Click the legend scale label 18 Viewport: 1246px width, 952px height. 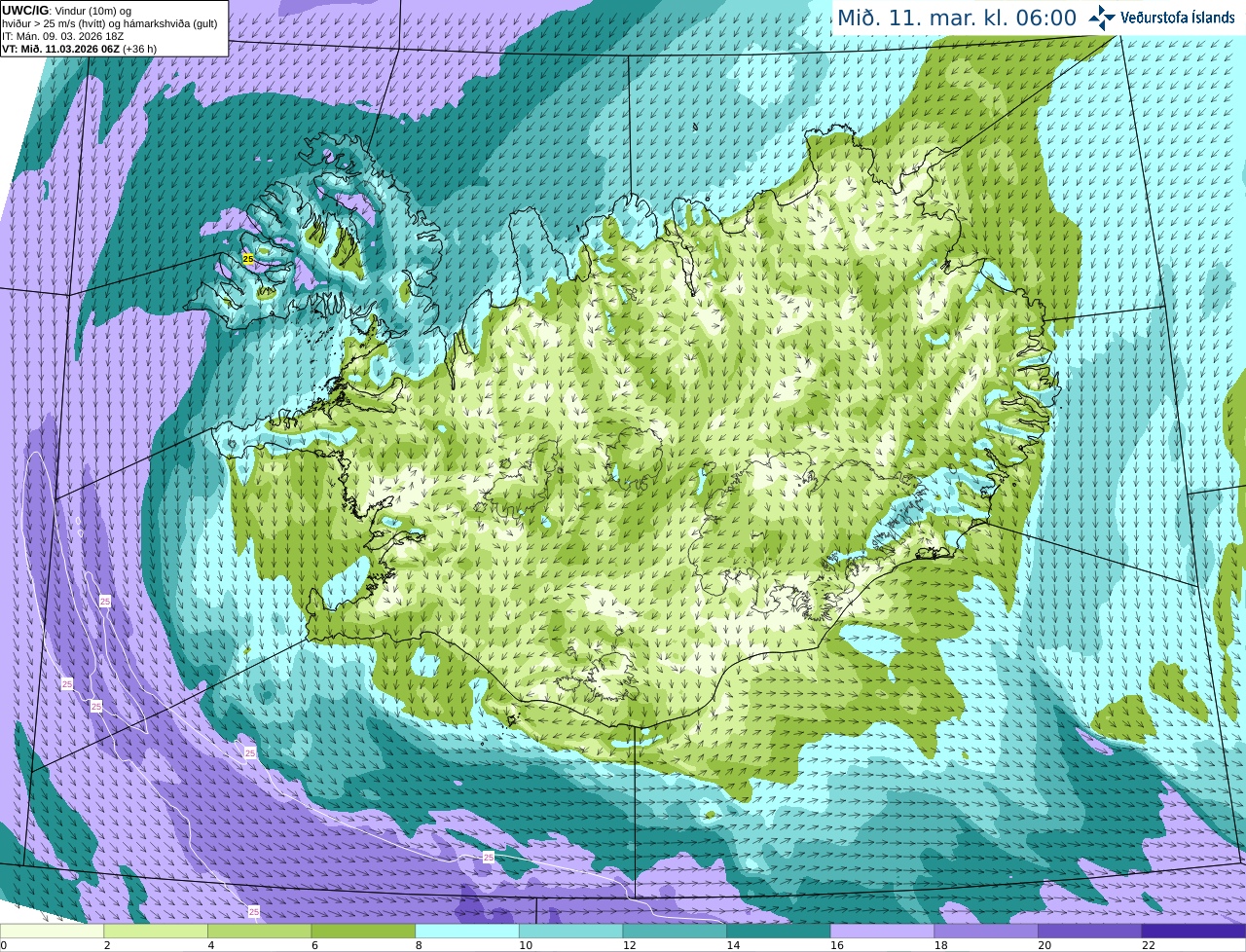pyautogui.click(x=941, y=945)
